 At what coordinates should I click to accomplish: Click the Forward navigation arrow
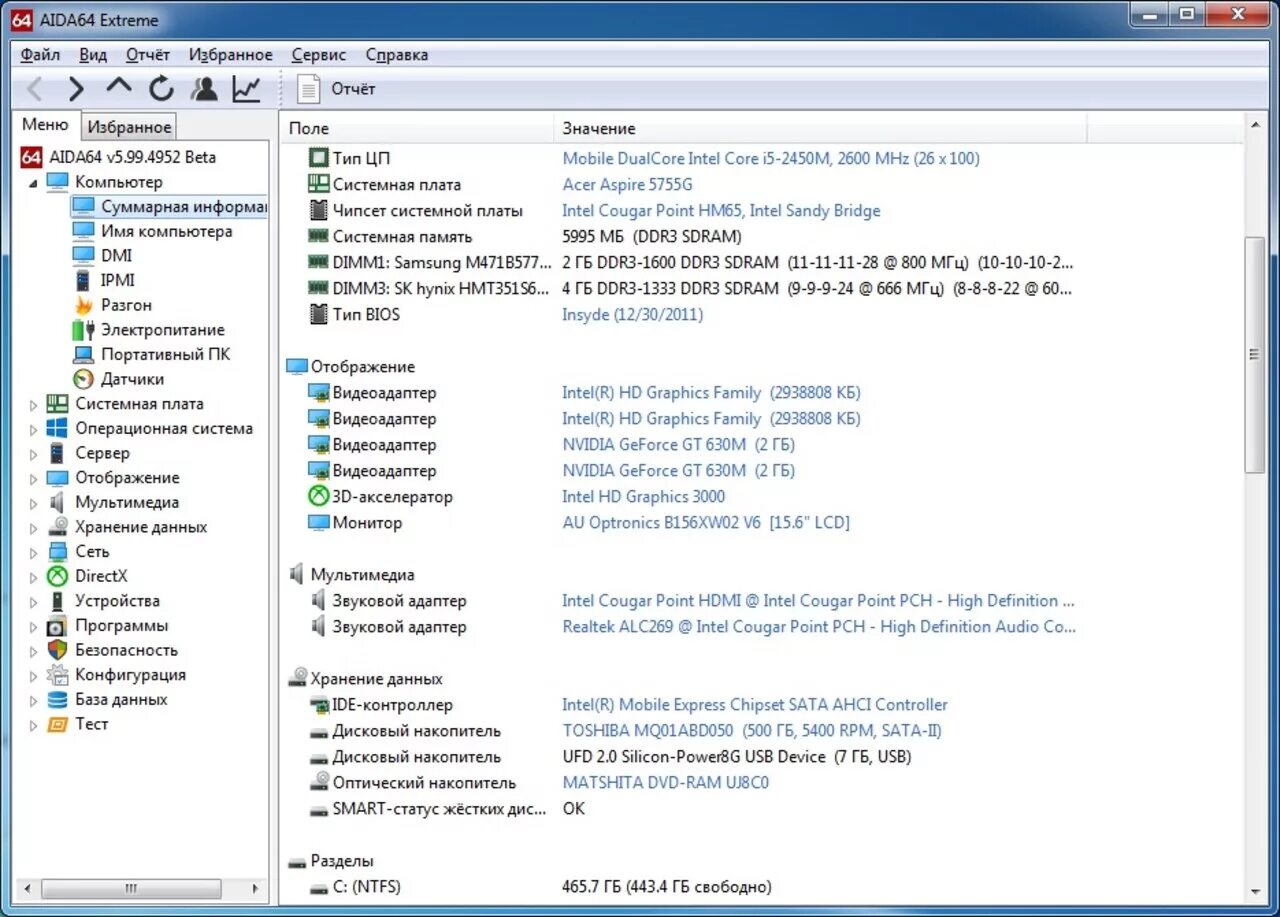point(76,89)
